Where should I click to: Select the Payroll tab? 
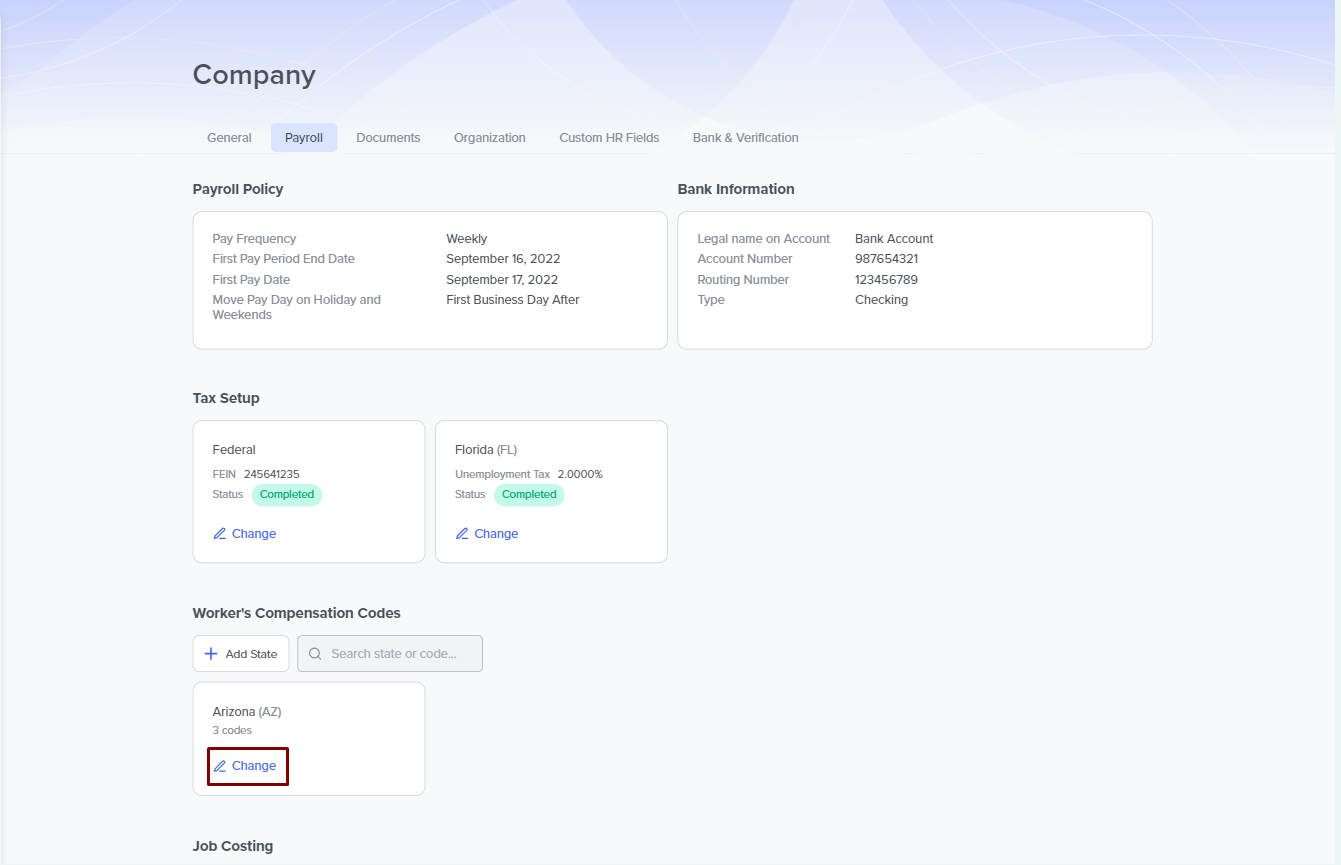pyautogui.click(x=304, y=138)
